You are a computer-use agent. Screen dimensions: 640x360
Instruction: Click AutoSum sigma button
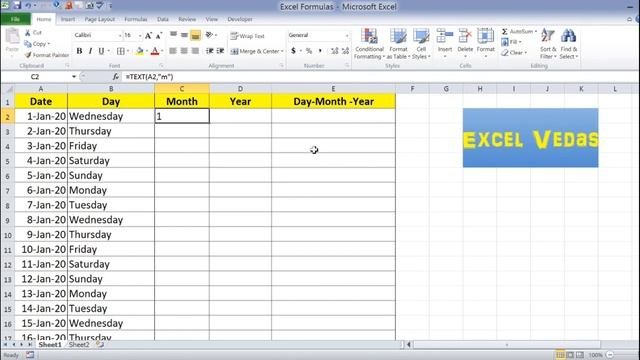point(505,31)
